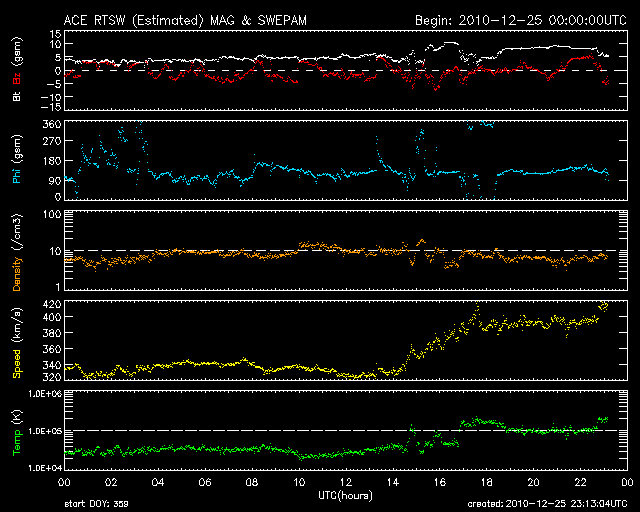The width and height of the screenshot is (640, 512).
Task: Click the '1.0E+04' tick on the Temp axis
Action: point(45,468)
